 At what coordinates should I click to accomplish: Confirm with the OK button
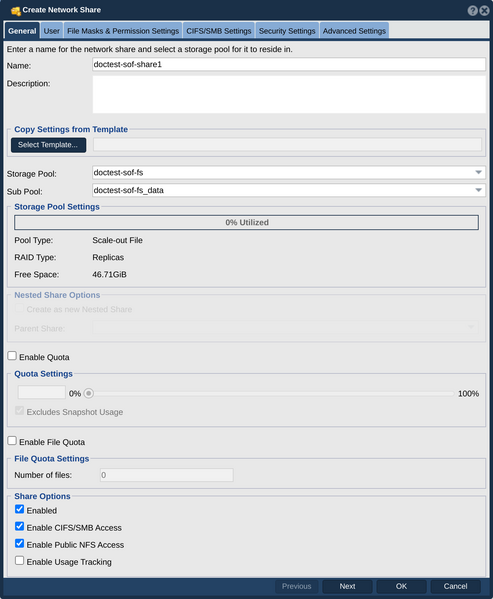tap(401, 586)
